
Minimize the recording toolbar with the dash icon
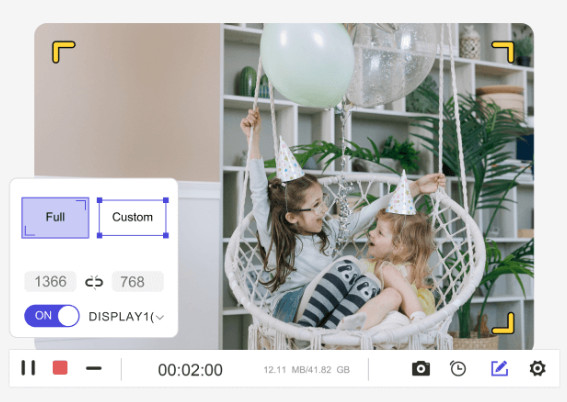[94, 368]
